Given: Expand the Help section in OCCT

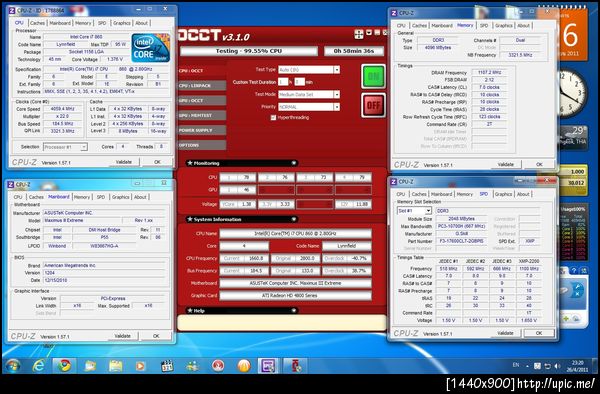Looking at the screenshot, I should click(x=294, y=311).
